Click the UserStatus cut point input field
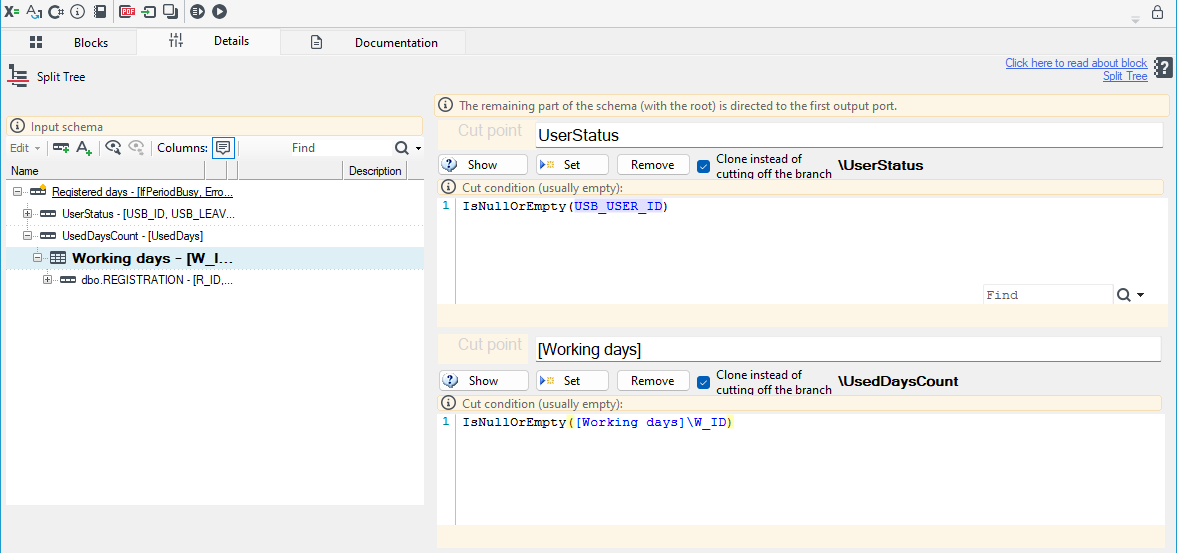 coord(848,135)
